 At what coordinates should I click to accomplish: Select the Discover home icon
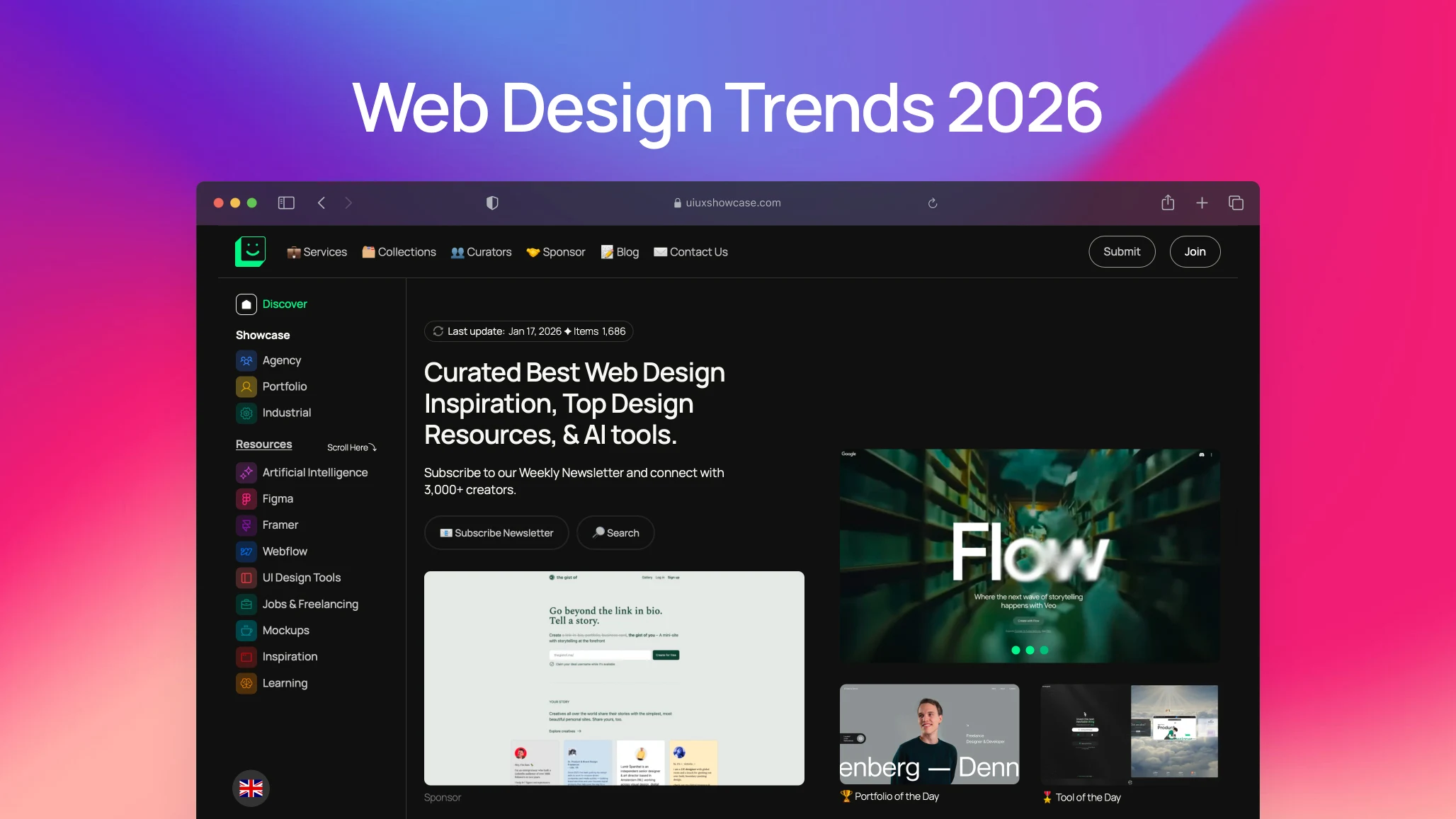click(246, 304)
